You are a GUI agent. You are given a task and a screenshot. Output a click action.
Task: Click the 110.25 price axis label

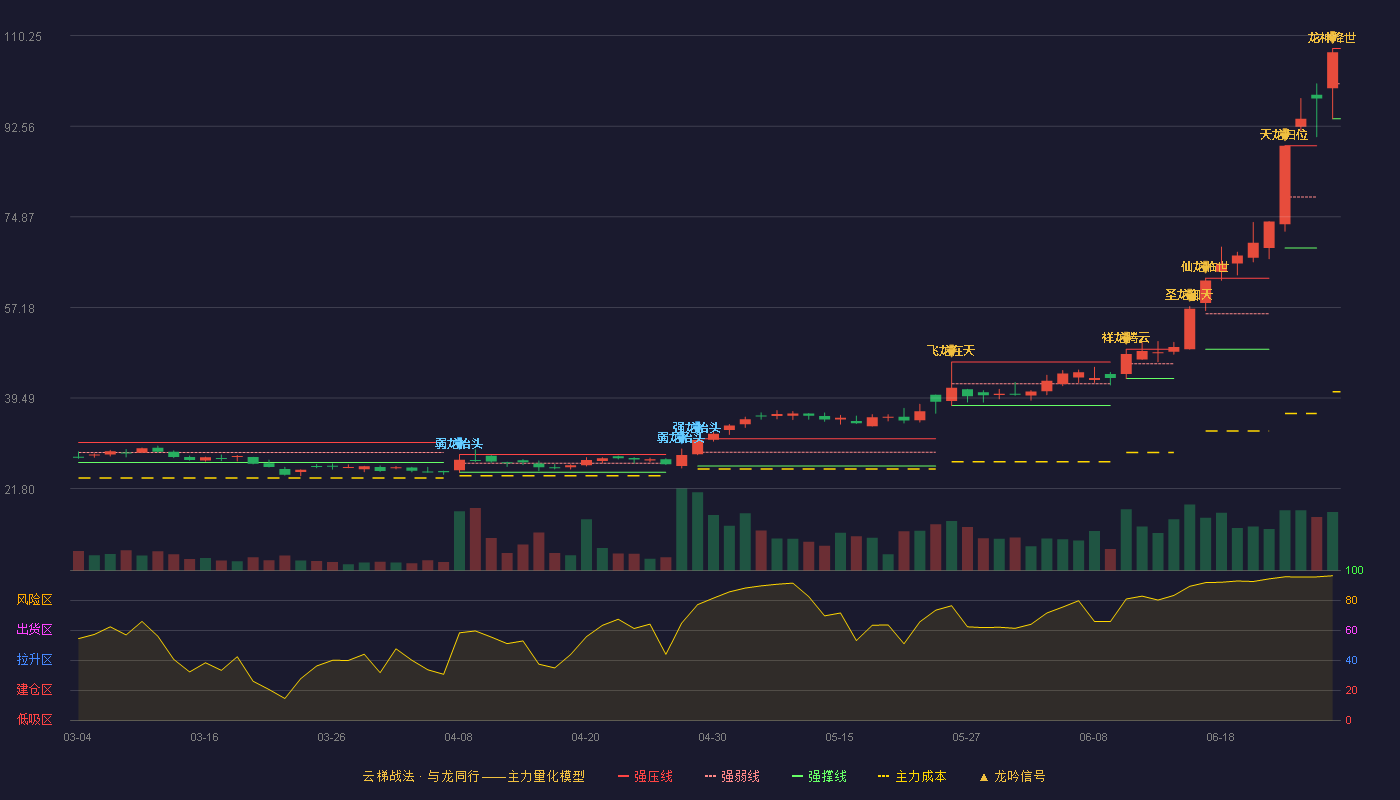point(23,37)
